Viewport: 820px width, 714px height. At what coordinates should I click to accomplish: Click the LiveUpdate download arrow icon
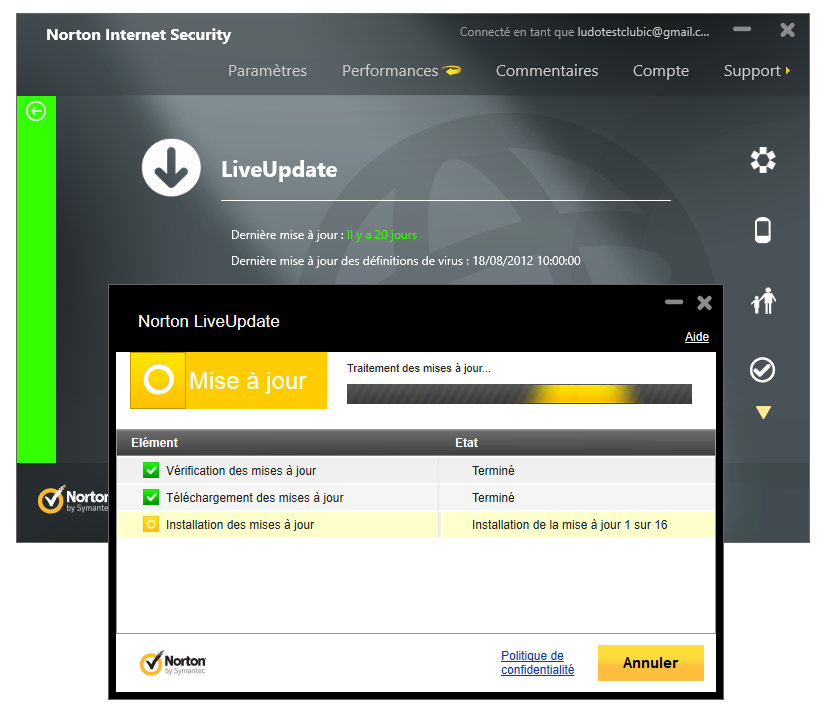point(171,168)
